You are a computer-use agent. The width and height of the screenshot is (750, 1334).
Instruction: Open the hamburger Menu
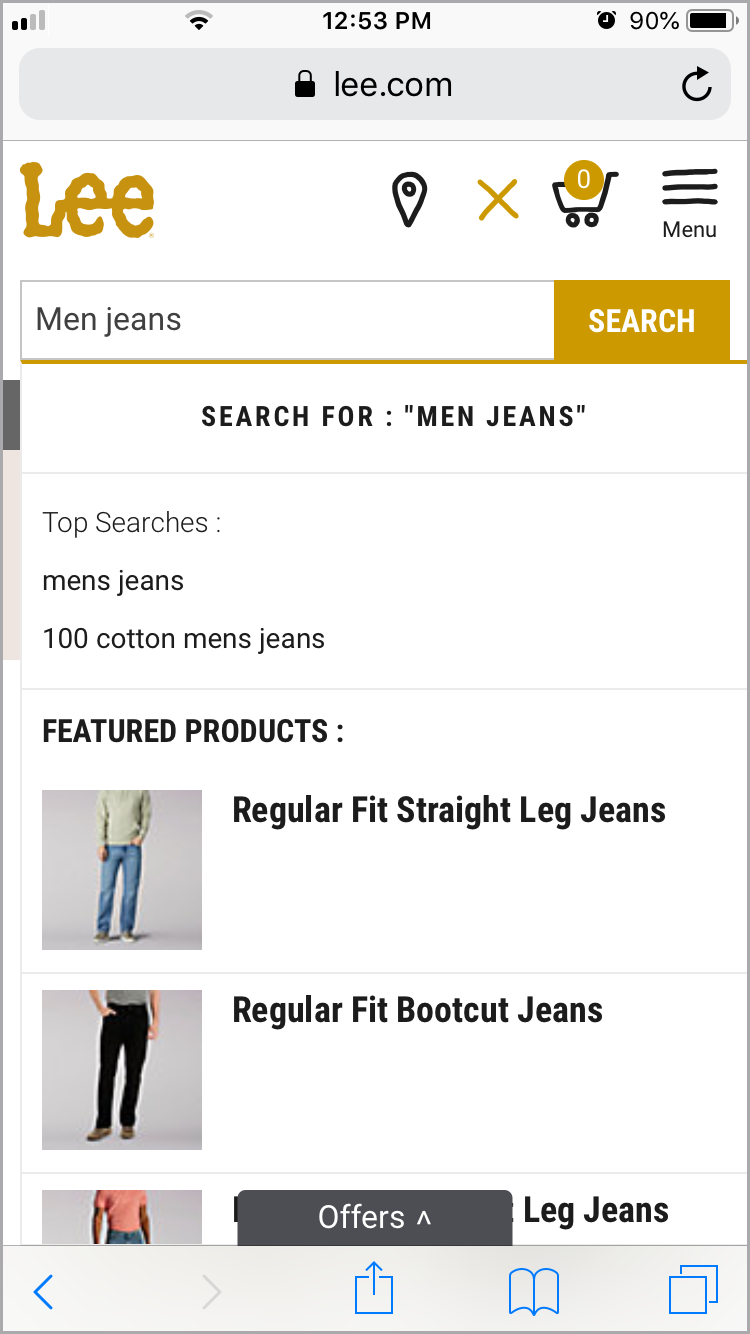[689, 201]
